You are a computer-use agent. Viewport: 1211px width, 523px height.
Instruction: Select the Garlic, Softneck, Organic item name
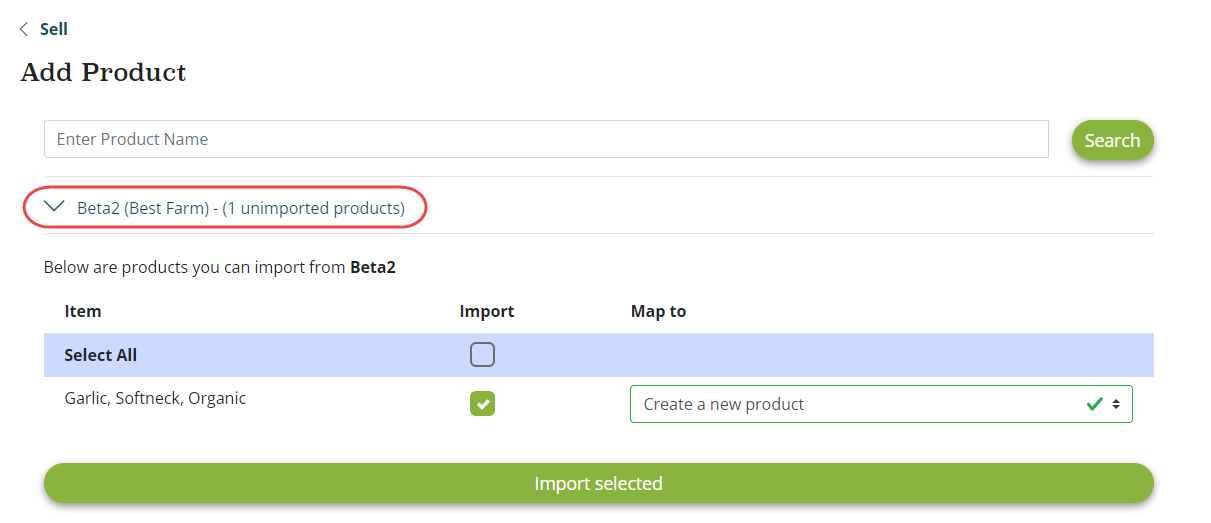coord(155,398)
